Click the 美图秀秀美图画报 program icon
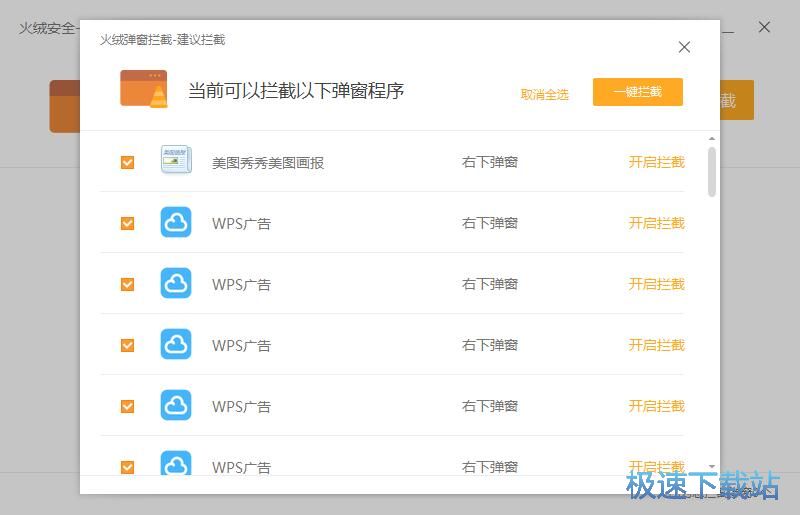The height and width of the screenshot is (515, 800). click(x=176, y=161)
